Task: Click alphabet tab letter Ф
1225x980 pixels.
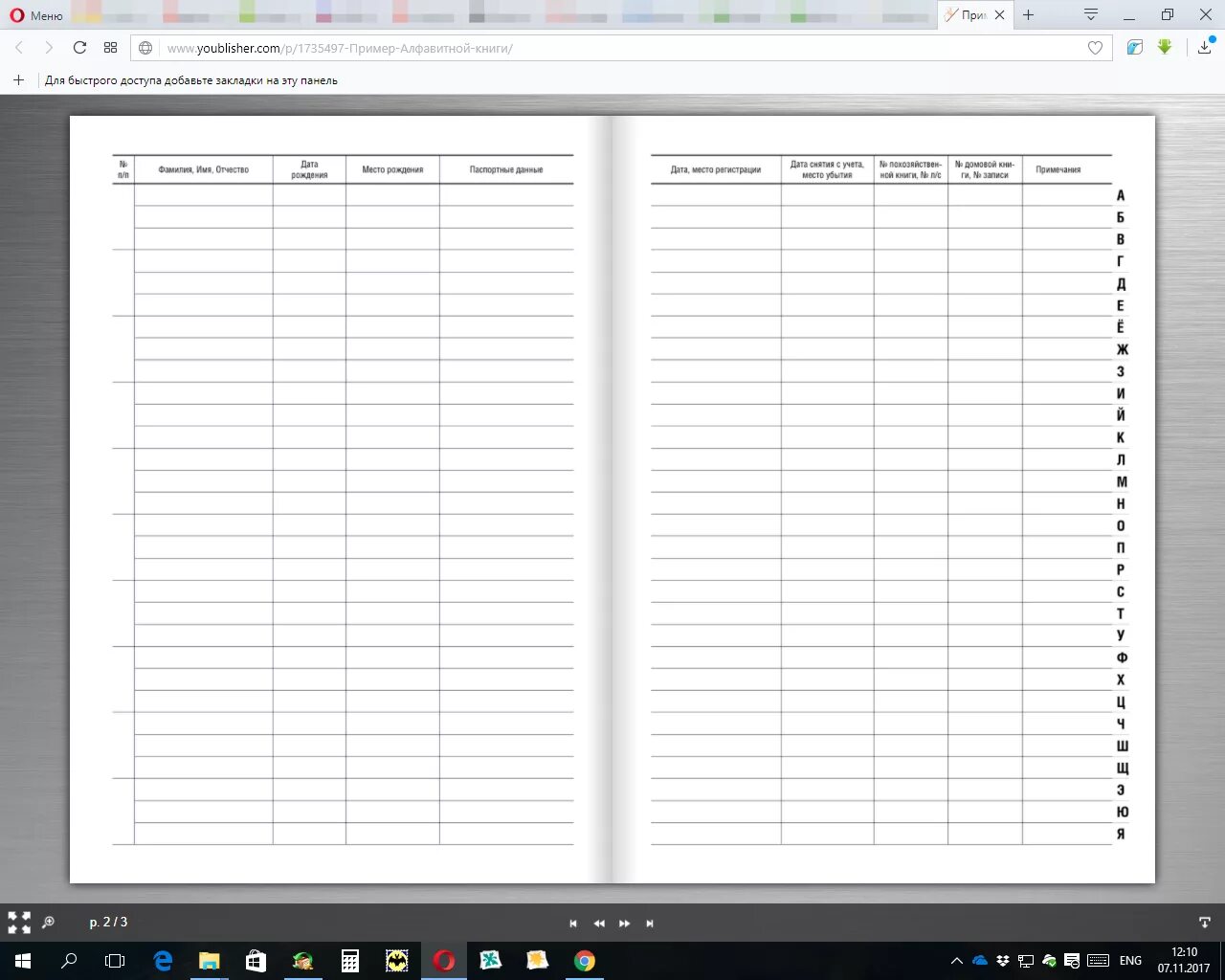Action: [x=1122, y=657]
